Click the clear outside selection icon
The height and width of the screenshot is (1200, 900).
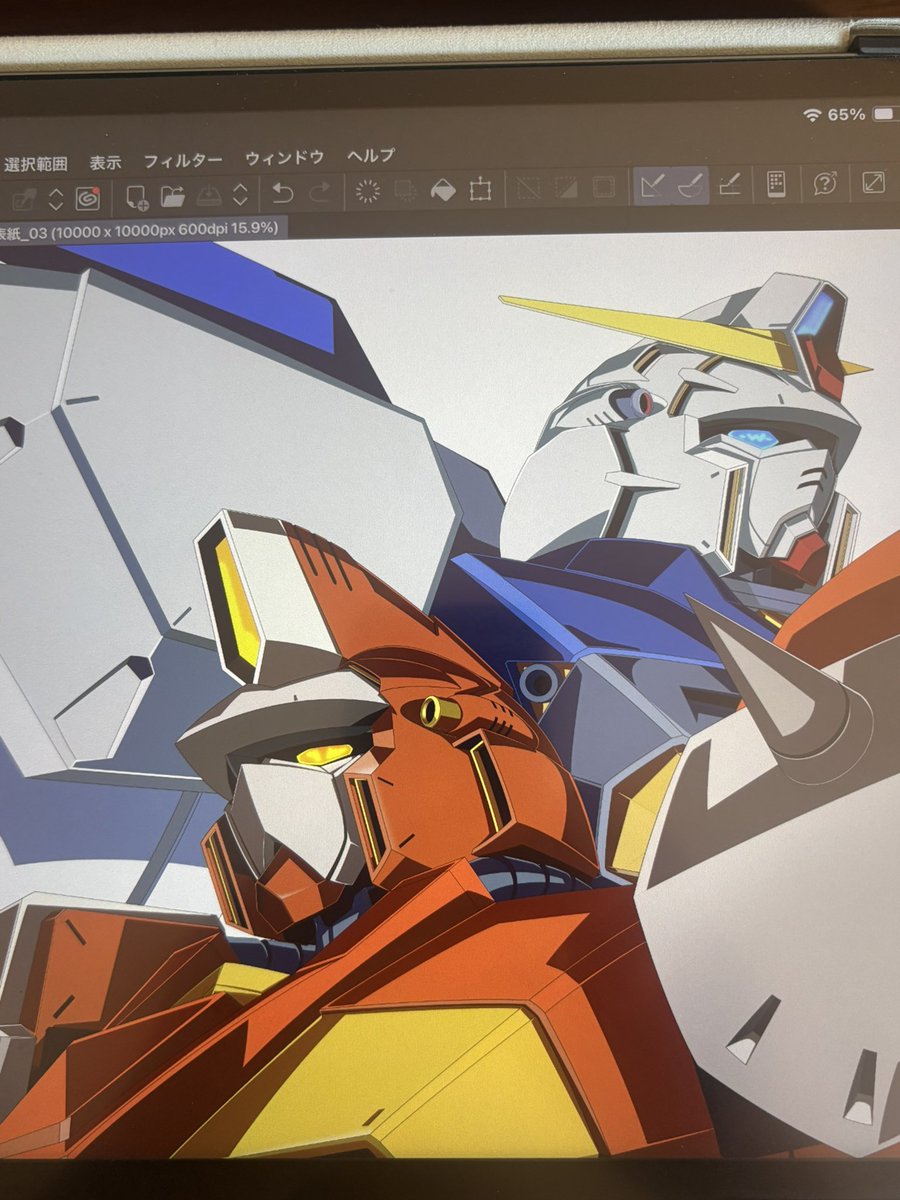405,189
